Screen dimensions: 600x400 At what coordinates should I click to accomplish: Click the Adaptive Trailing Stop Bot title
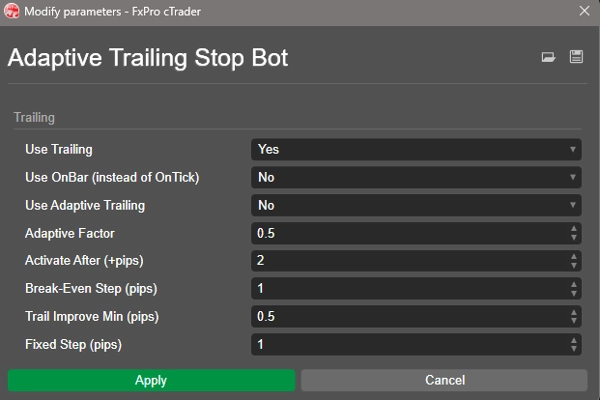[x=148, y=58]
